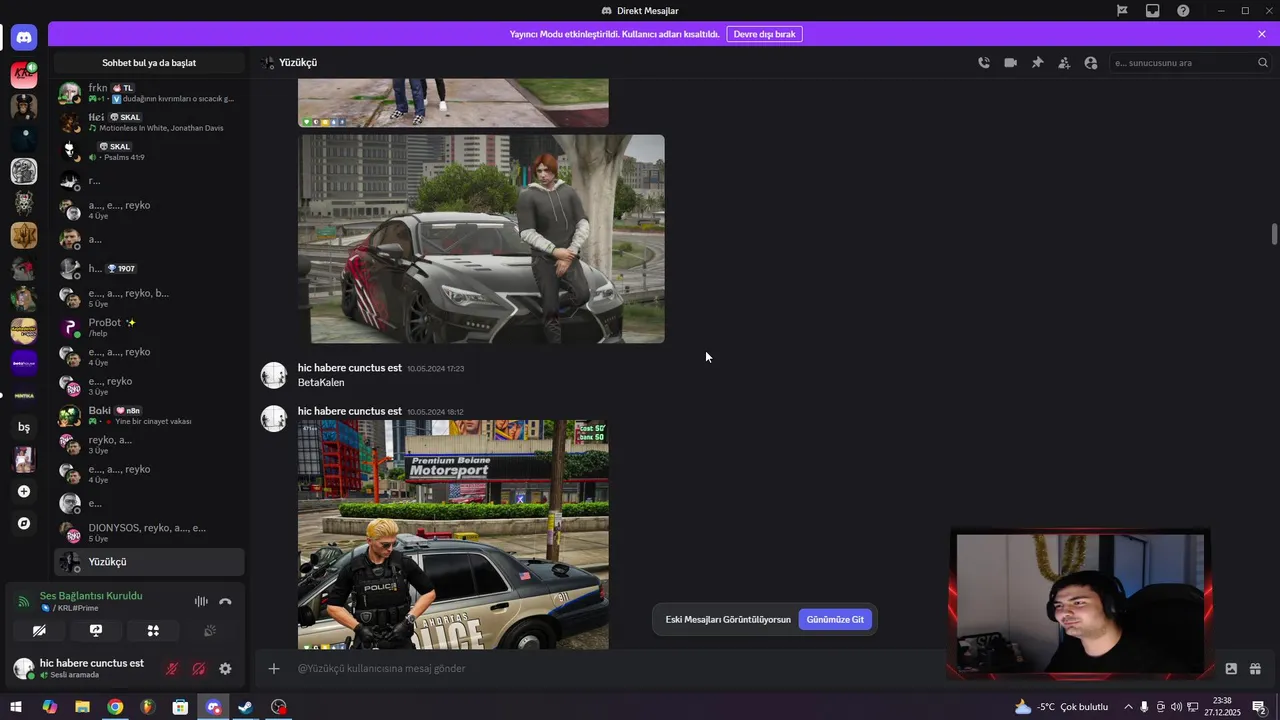Screen dimensions: 1280x720
Task: Unmute the microphone
Action: click(172, 669)
